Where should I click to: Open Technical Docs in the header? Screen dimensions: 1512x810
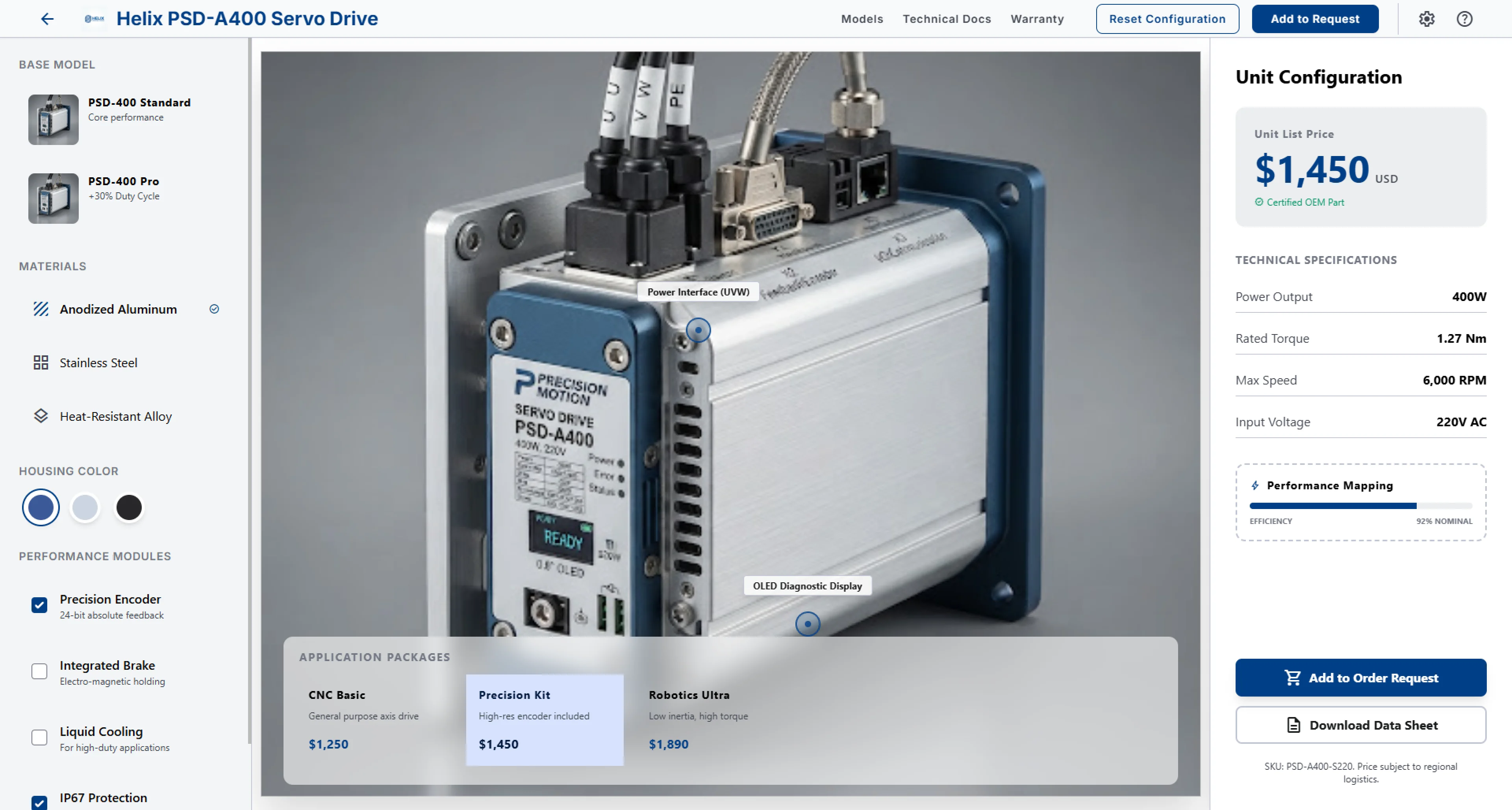point(947,19)
